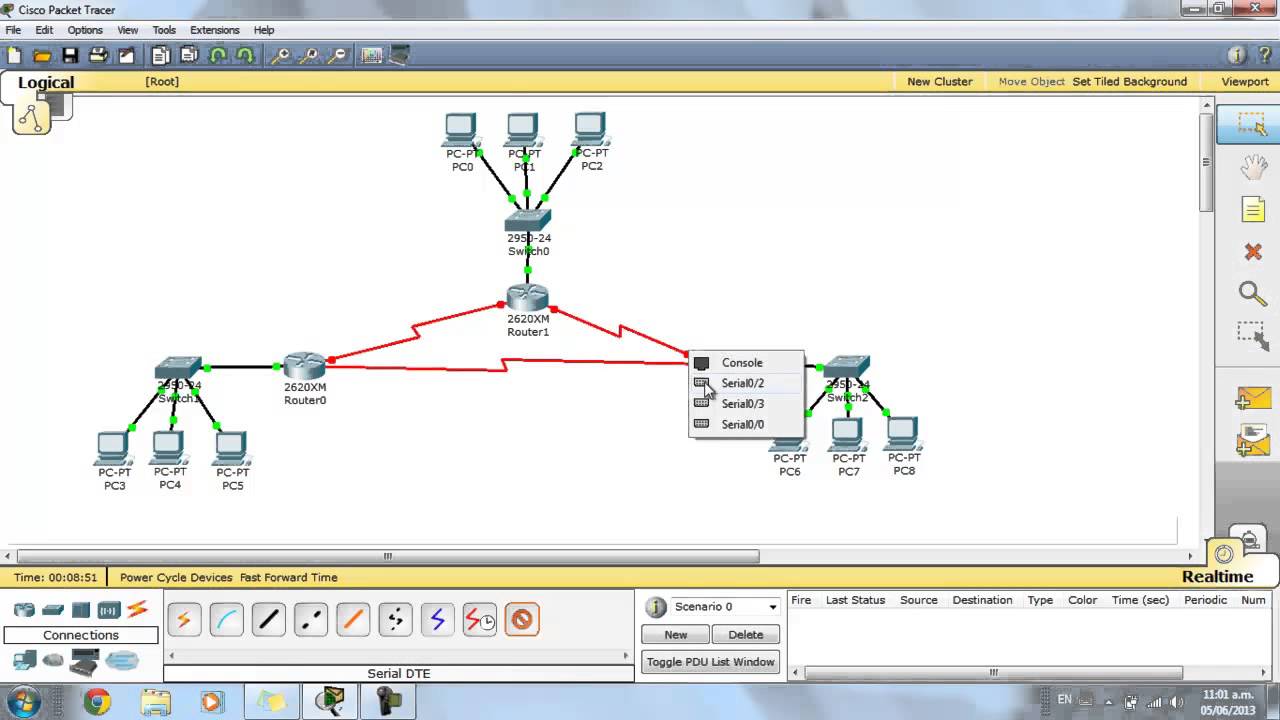This screenshot has height=720, width=1280.
Task: Click the New file toolbar icon
Action: coord(14,55)
